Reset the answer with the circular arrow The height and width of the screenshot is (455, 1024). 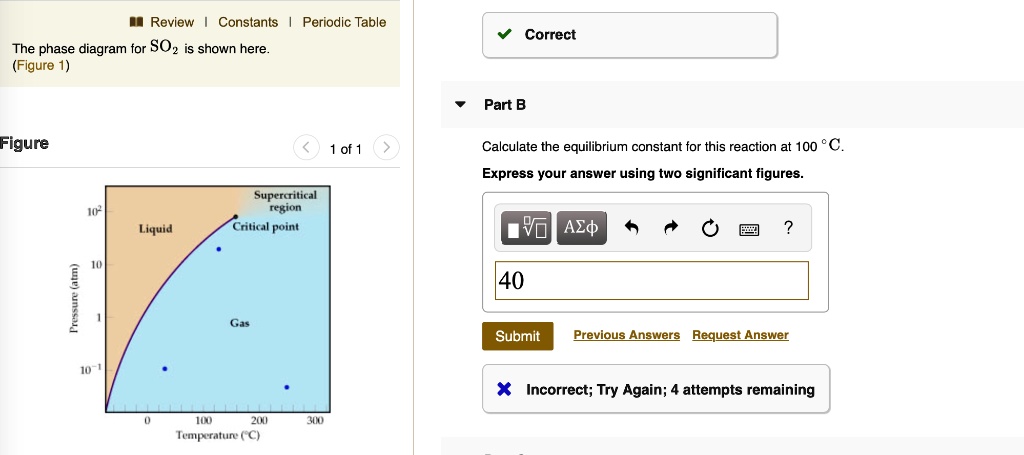[709, 229]
